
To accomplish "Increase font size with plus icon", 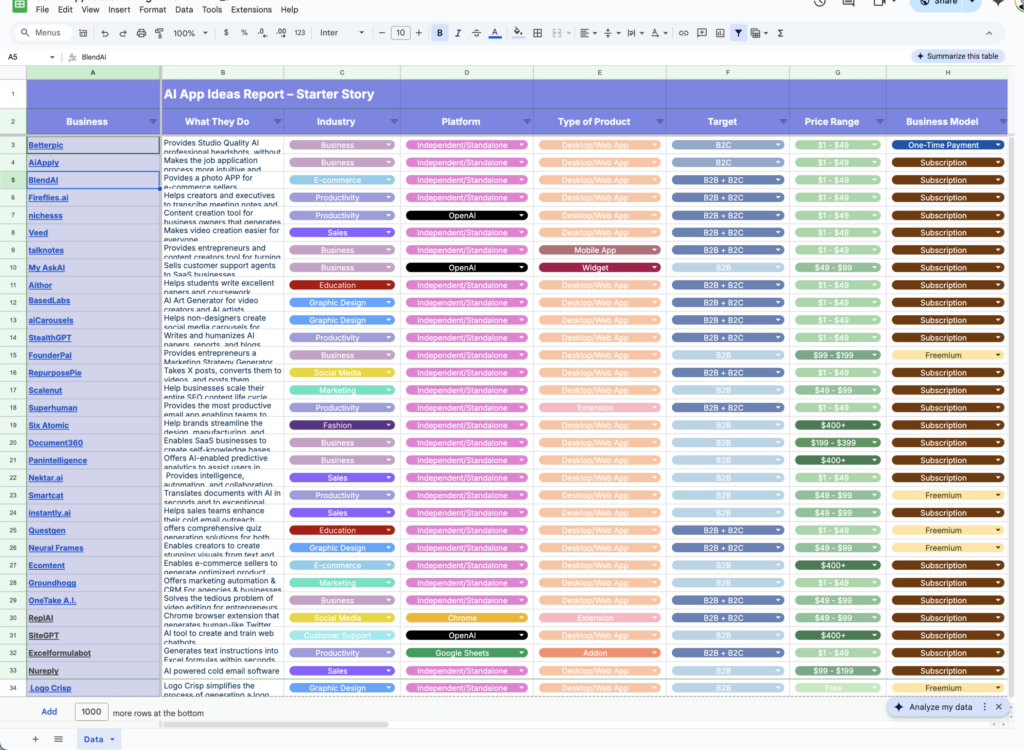I will [x=419, y=33].
